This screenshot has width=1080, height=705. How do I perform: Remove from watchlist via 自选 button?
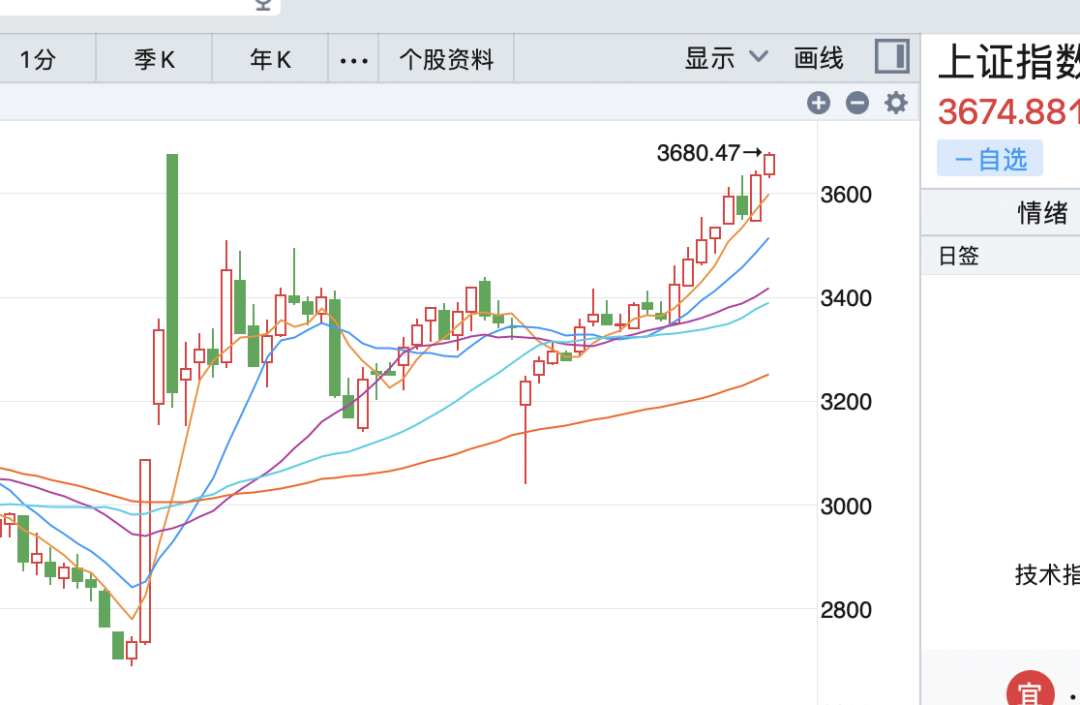pyautogui.click(x=990, y=159)
